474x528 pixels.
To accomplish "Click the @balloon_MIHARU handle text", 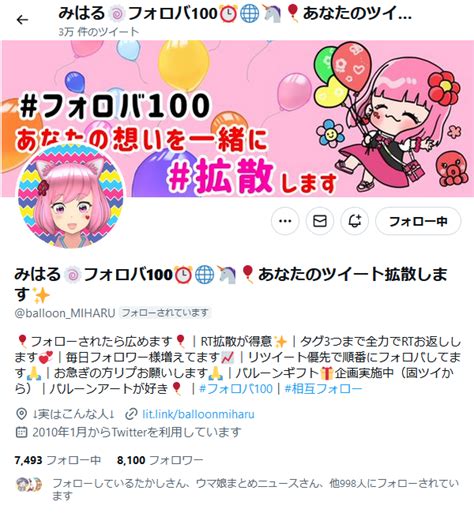I will click(x=65, y=313).
